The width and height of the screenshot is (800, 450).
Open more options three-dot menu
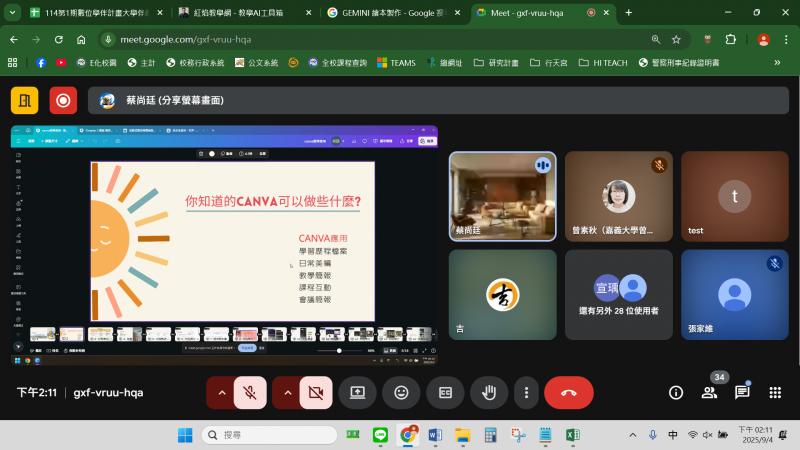527,393
